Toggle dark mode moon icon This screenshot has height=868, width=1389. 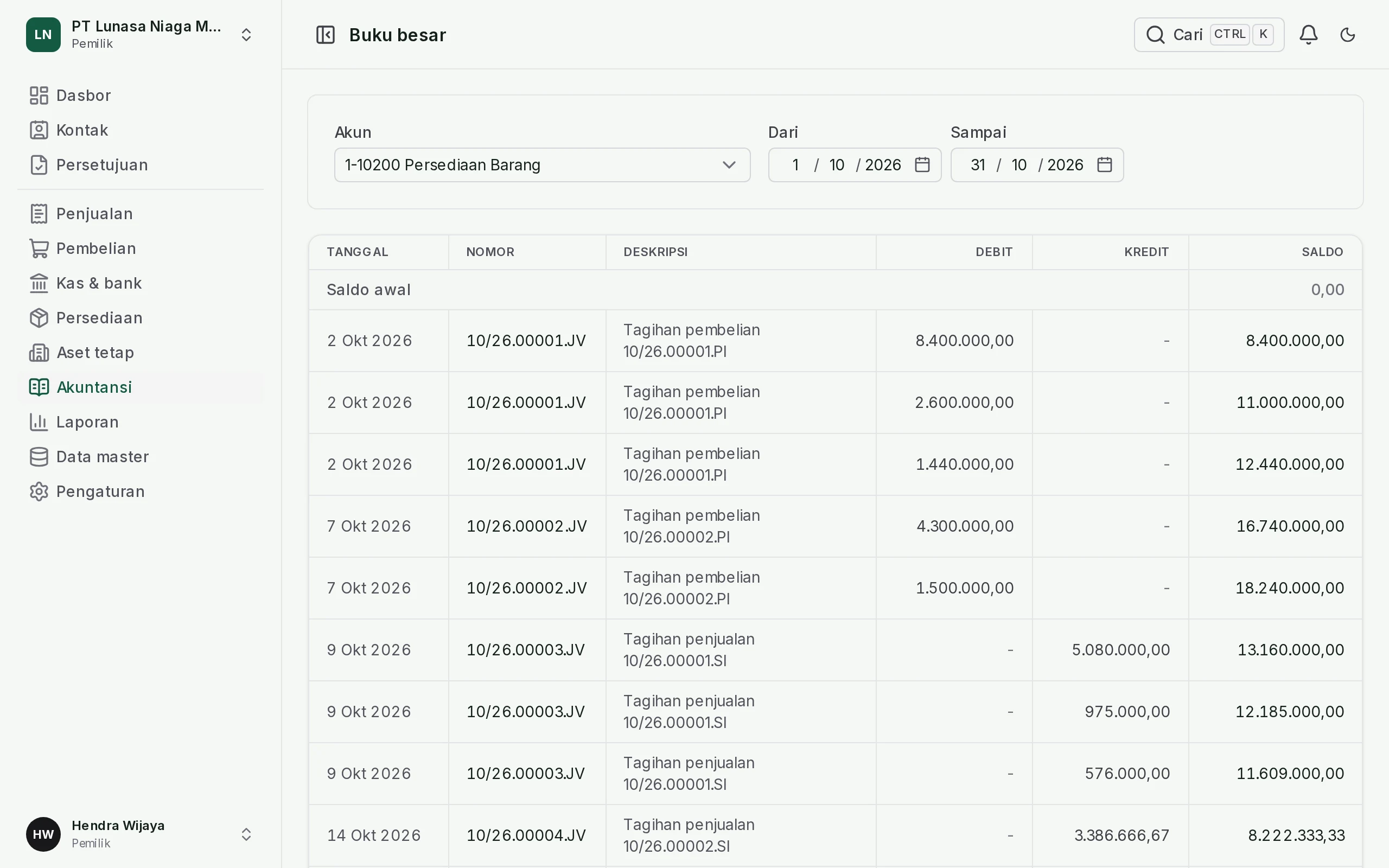click(x=1347, y=35)
